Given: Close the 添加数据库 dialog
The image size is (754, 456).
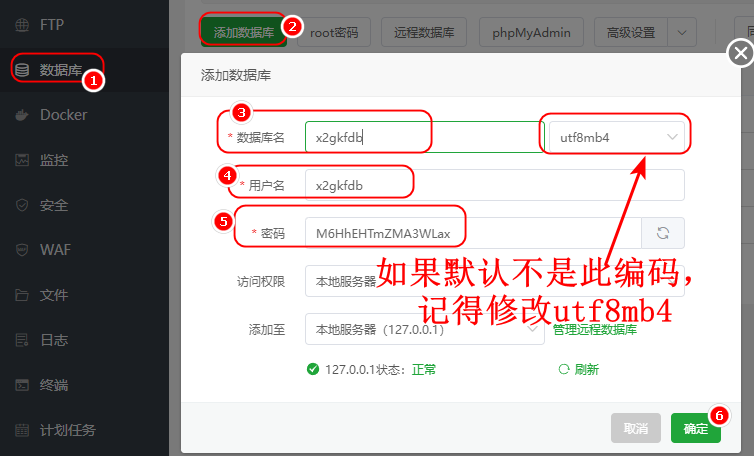Looking at the screenshot, I should [x=739, y=53].
